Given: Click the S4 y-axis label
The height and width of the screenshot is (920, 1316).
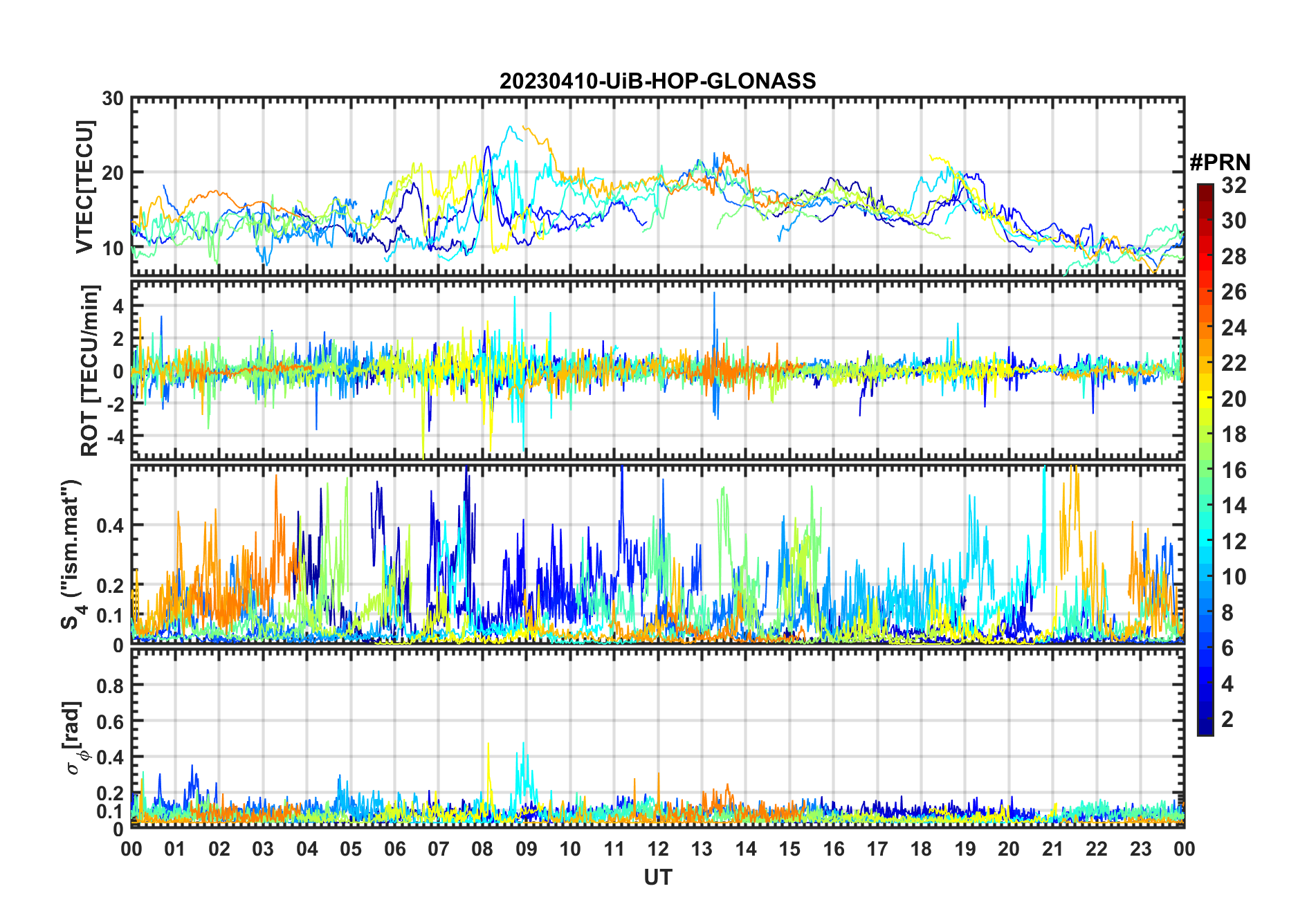Looking at the screenshot, I should point(71,554).
